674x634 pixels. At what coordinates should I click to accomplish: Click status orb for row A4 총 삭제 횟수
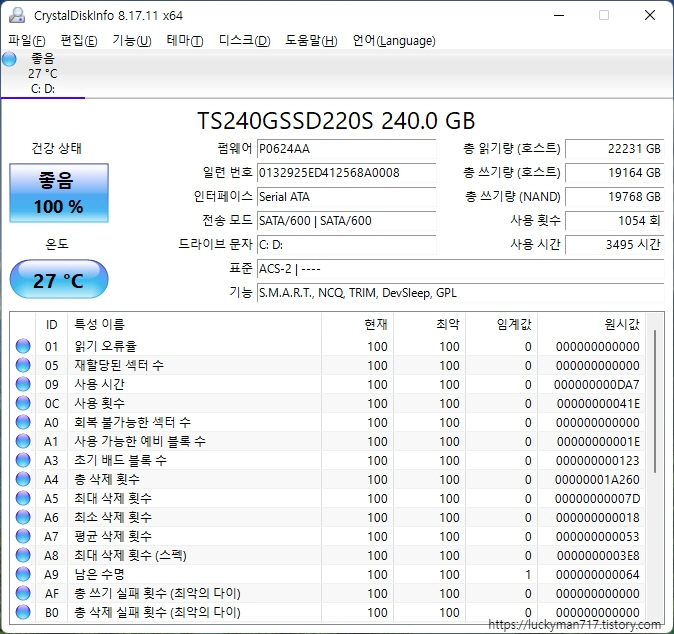coord(23,479)
